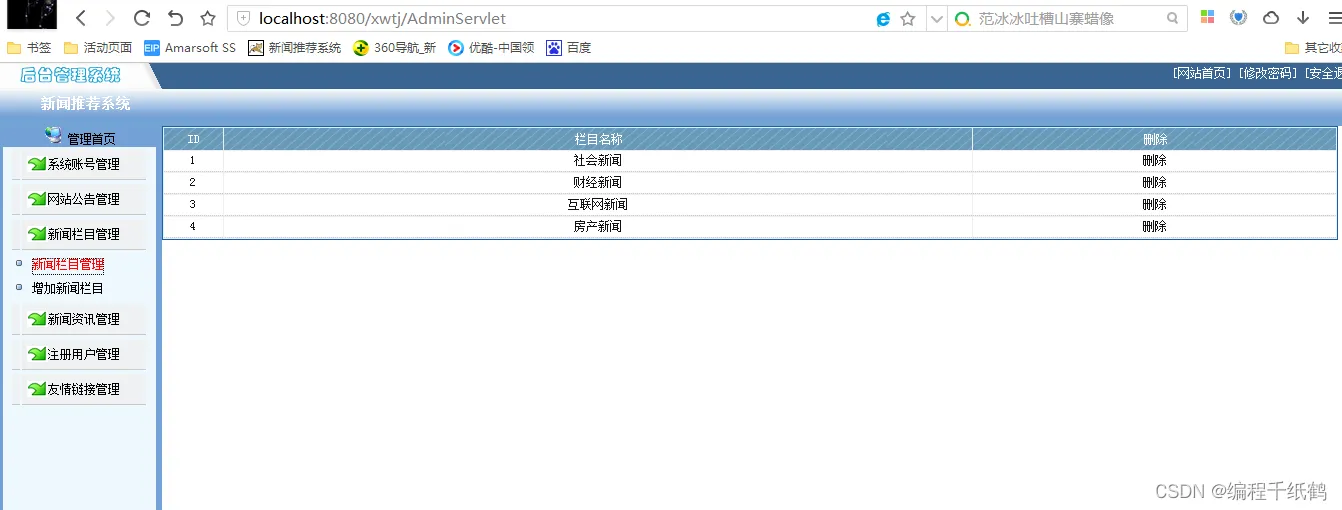1342x510 pixels.
Task: Click the 栏目名称 column header
Action: (x=598, y=139)
